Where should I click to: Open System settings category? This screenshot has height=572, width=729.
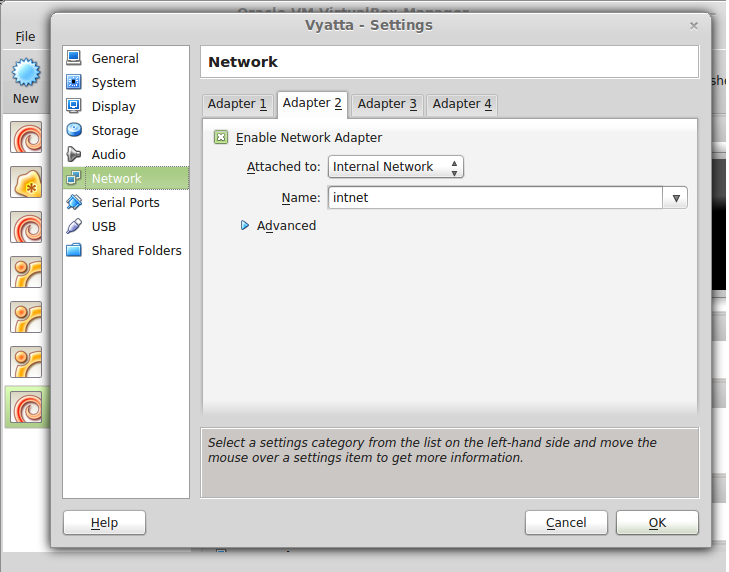126,82
